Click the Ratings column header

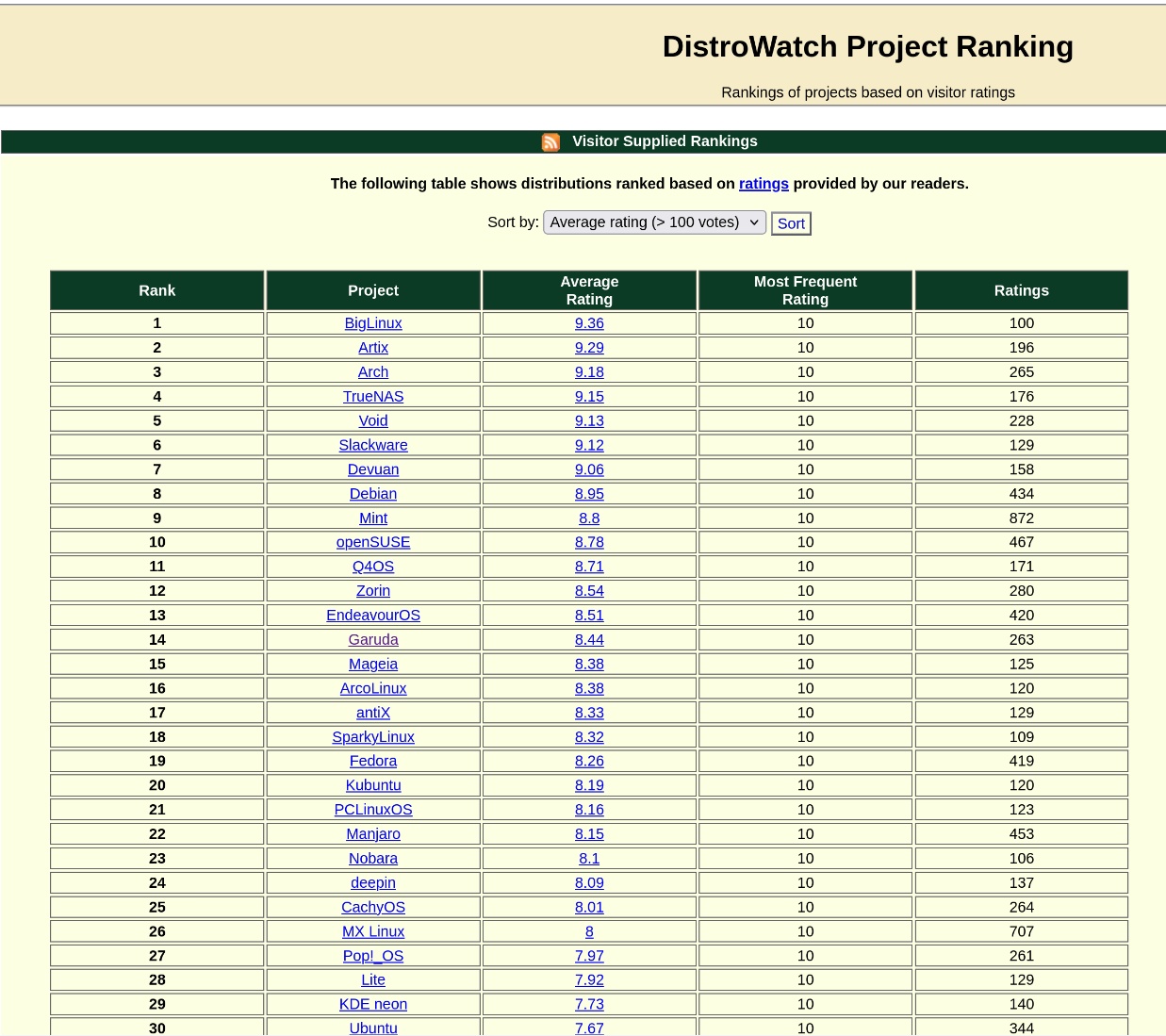click(x=1021, y=290)
